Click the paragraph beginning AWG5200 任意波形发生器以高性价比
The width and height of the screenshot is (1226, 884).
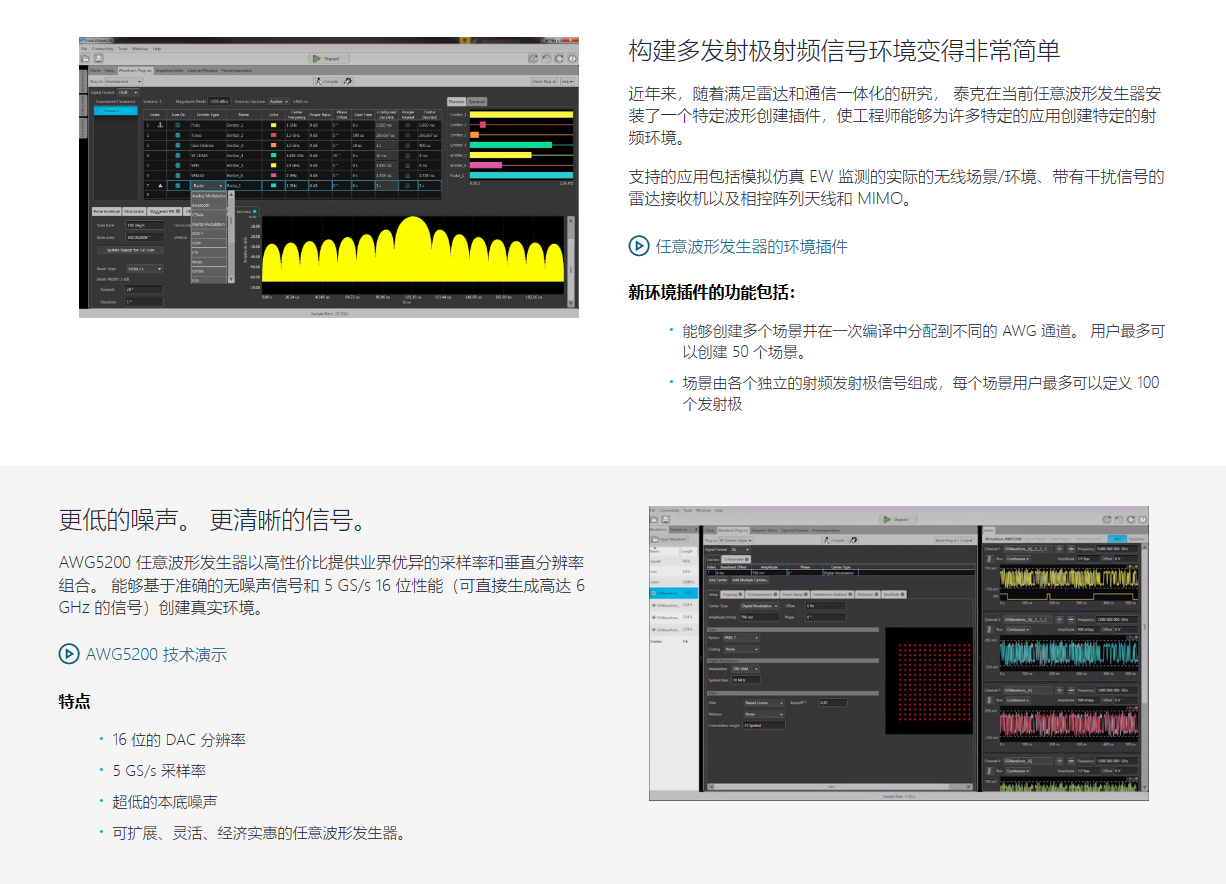(x=322, y=584)
